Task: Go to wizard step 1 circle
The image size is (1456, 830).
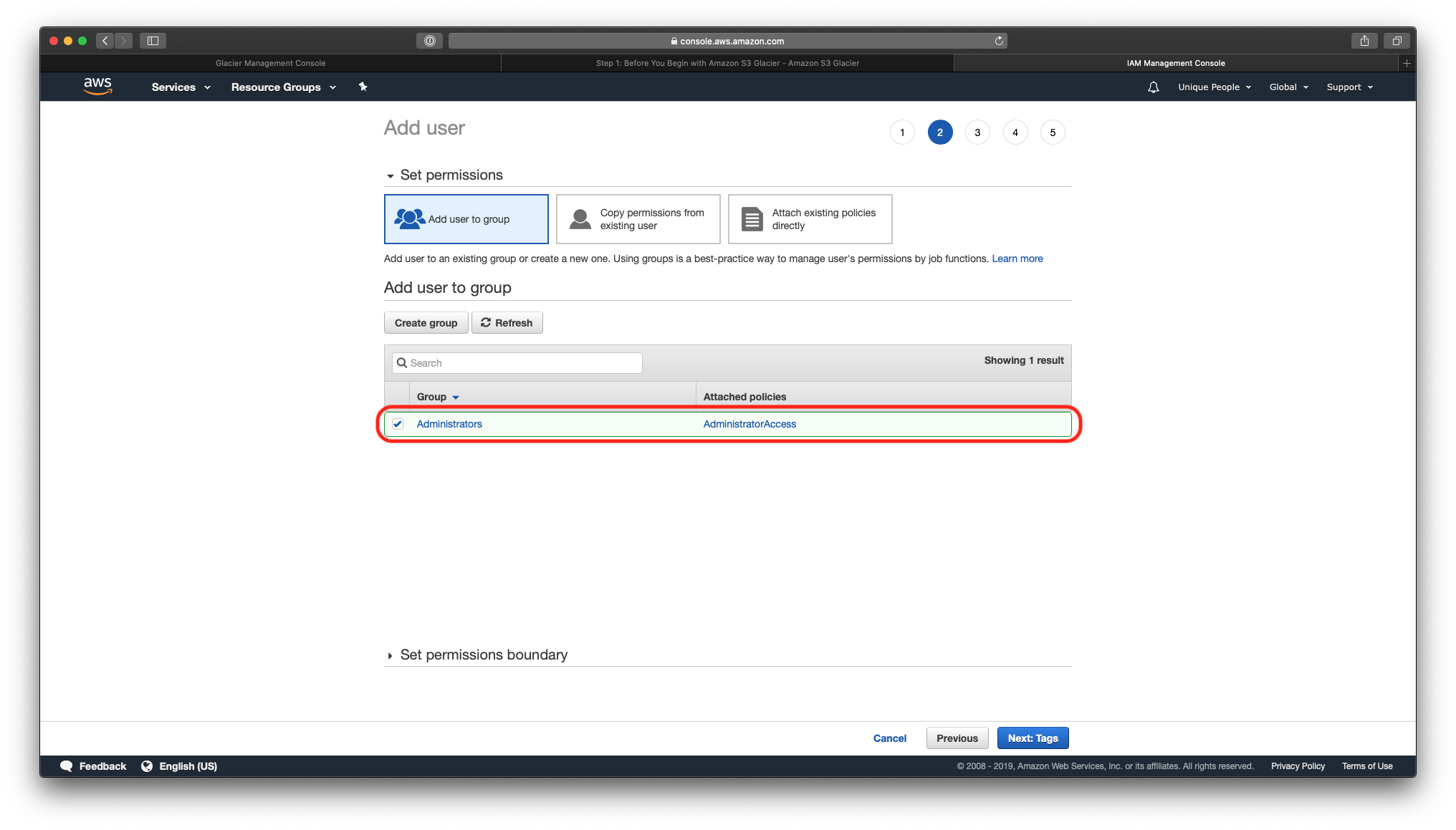Action: (x=902, y=132)
